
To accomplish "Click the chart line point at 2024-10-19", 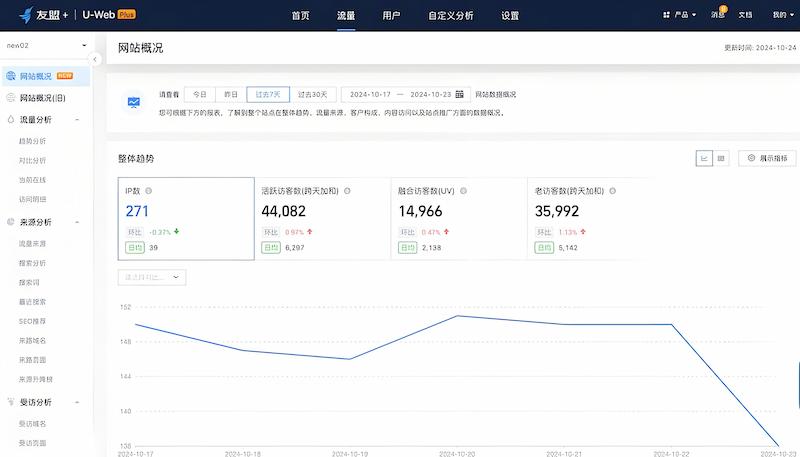I will (x=350, y=359).
